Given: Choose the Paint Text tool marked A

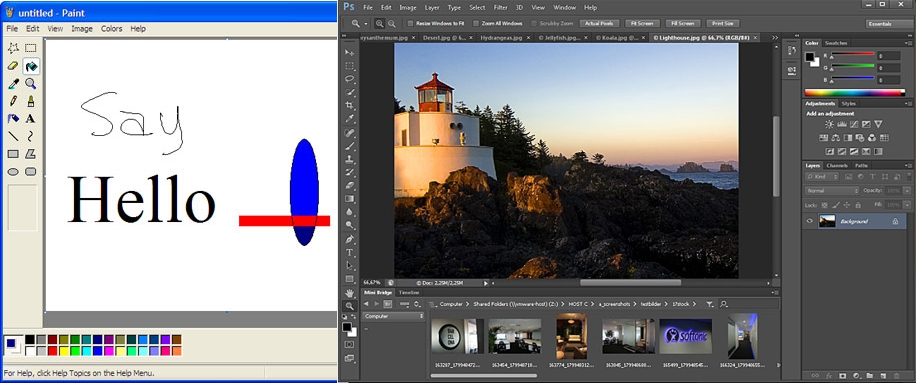Looking at the screenshot, I should (x=31, y=119).
